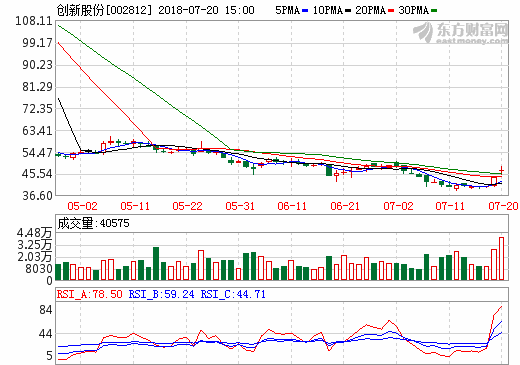Click the 07-02 date label
The image size is (520, 365).
[x=398, y=206]
